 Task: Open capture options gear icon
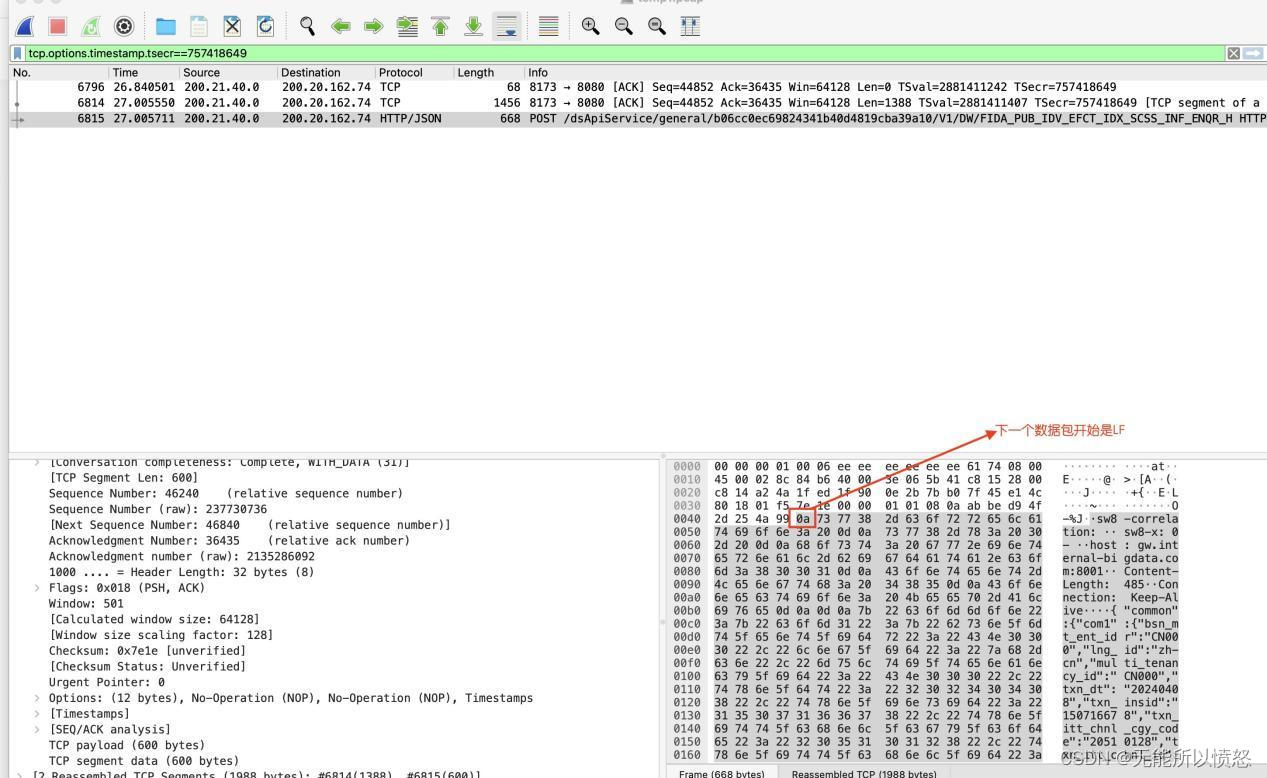124,27
